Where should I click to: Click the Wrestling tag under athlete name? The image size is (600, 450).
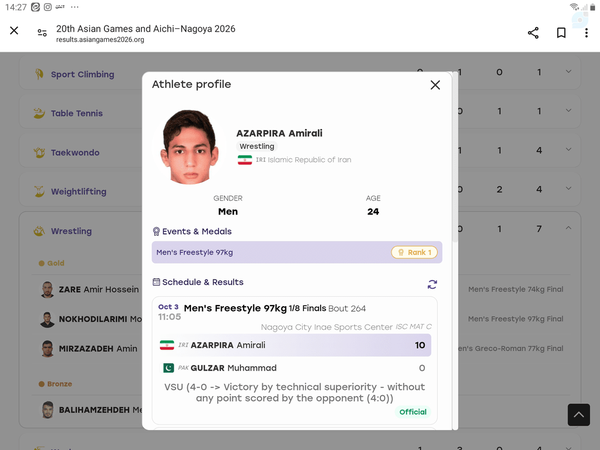coord(257,146)
